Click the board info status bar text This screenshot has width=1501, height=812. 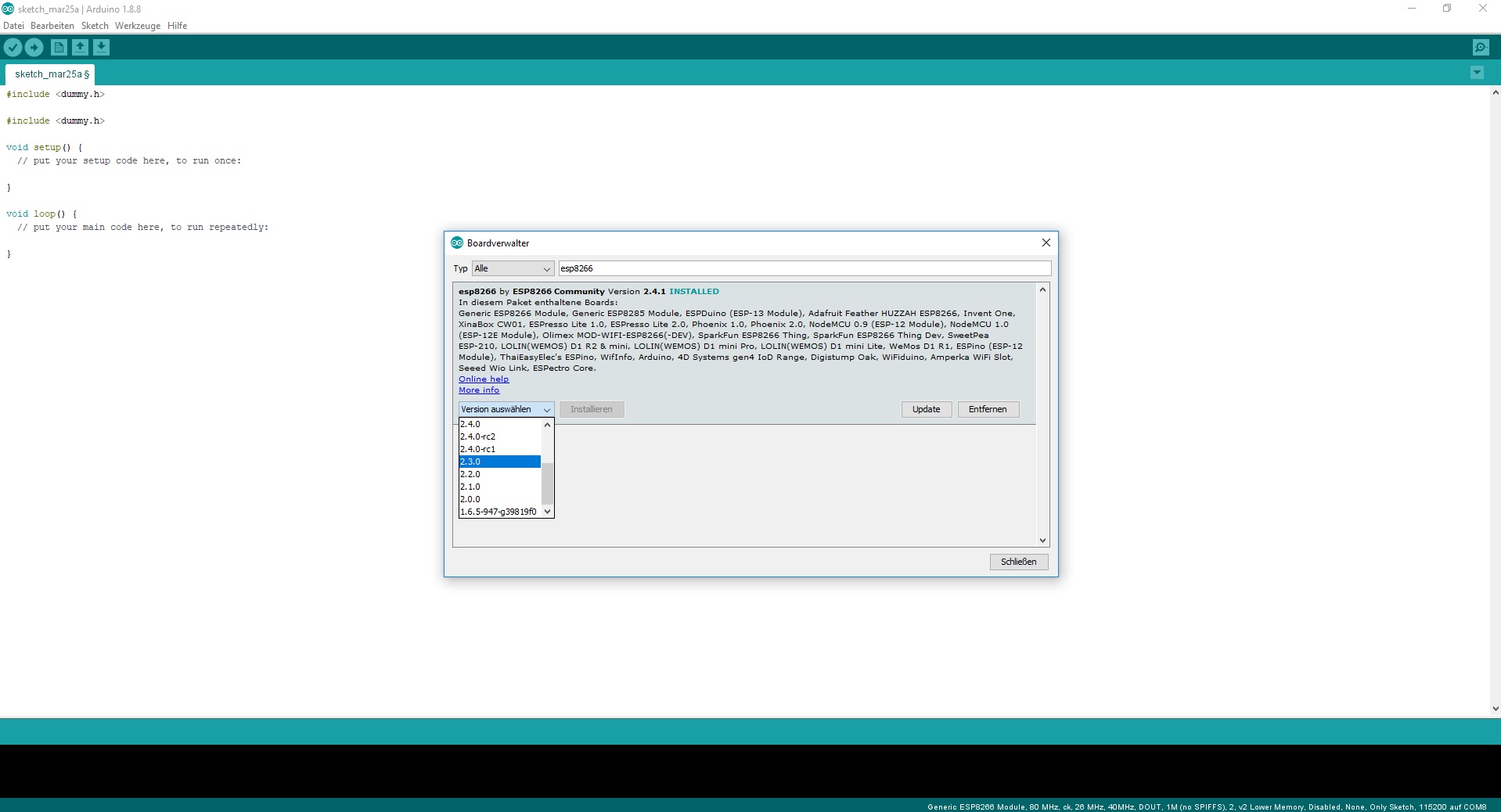click(x=1207, y=807)
